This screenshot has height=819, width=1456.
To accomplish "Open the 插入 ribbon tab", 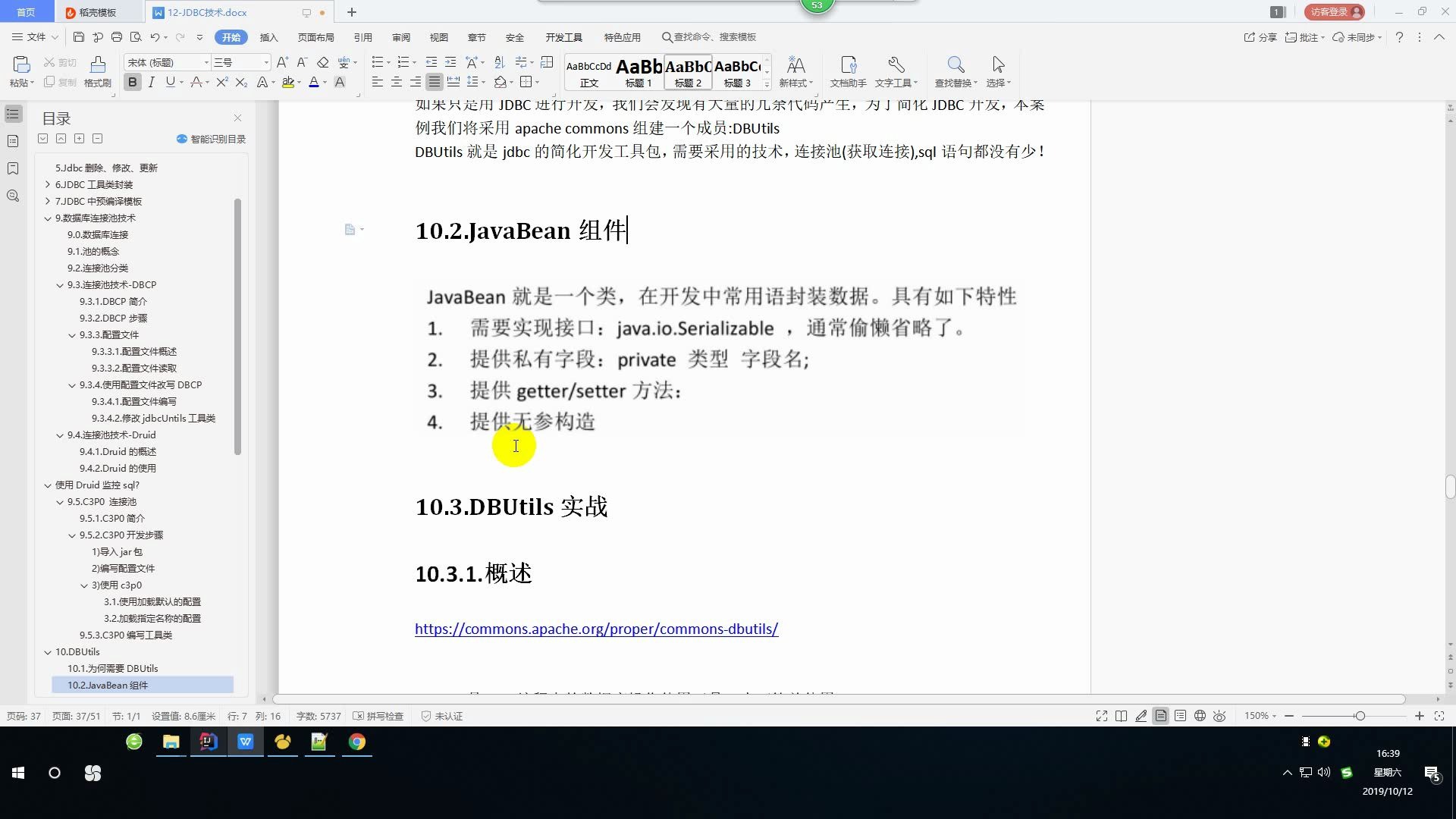I will (269, 37).
